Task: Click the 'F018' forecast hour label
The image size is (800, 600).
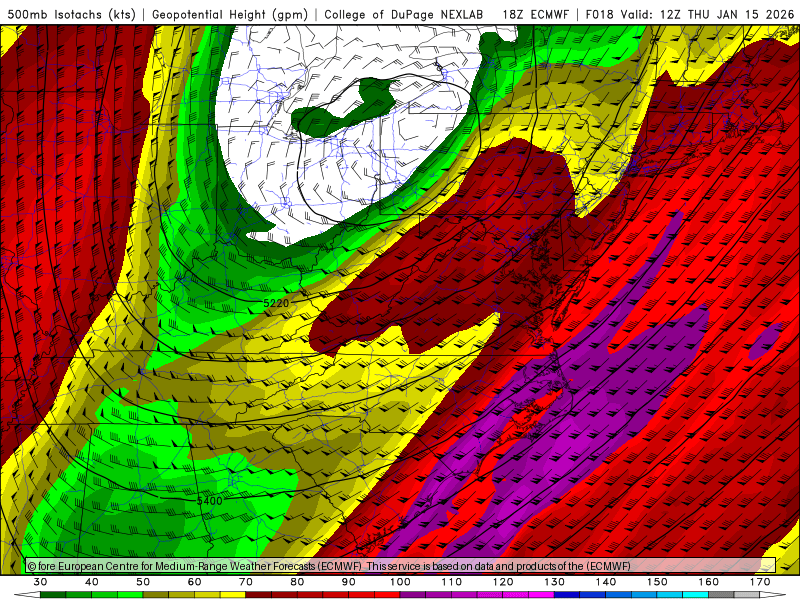Action: [x=600, y=14]
